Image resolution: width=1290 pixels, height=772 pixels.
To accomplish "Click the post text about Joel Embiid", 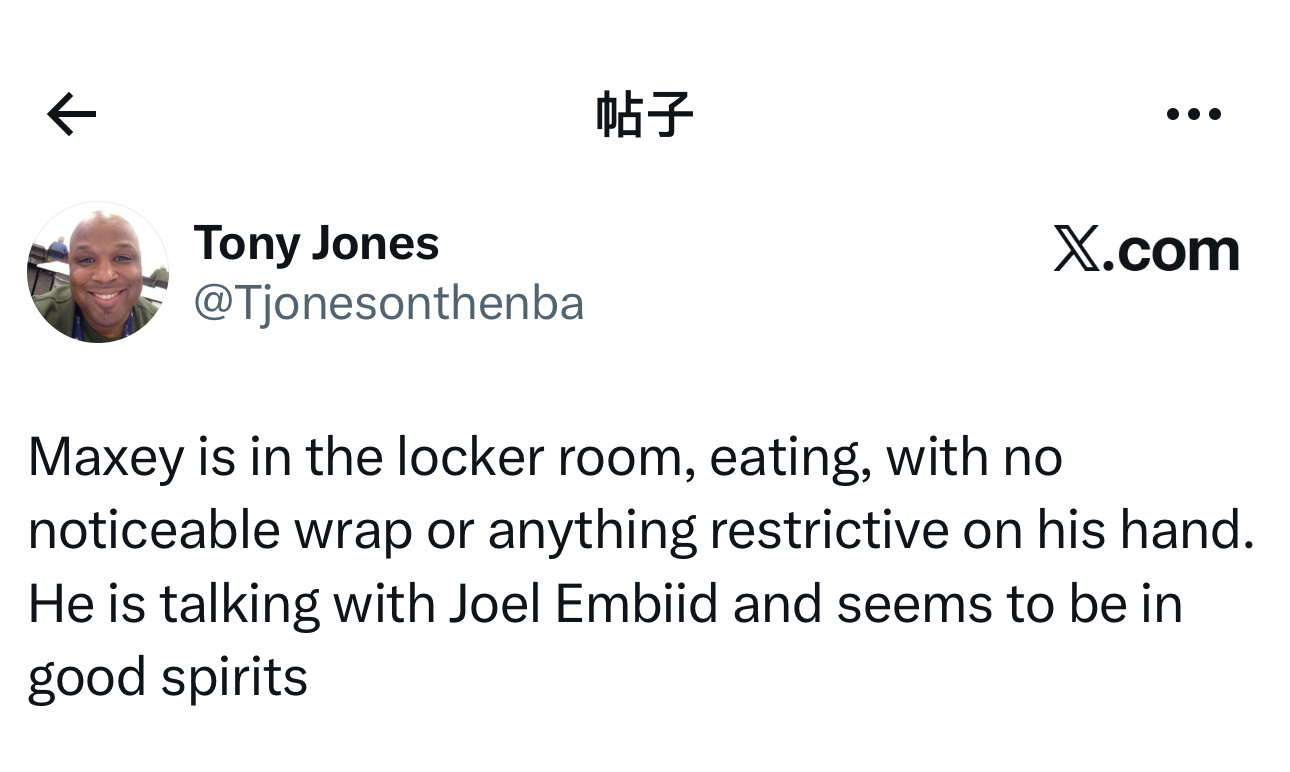I will tap(580, 602).
